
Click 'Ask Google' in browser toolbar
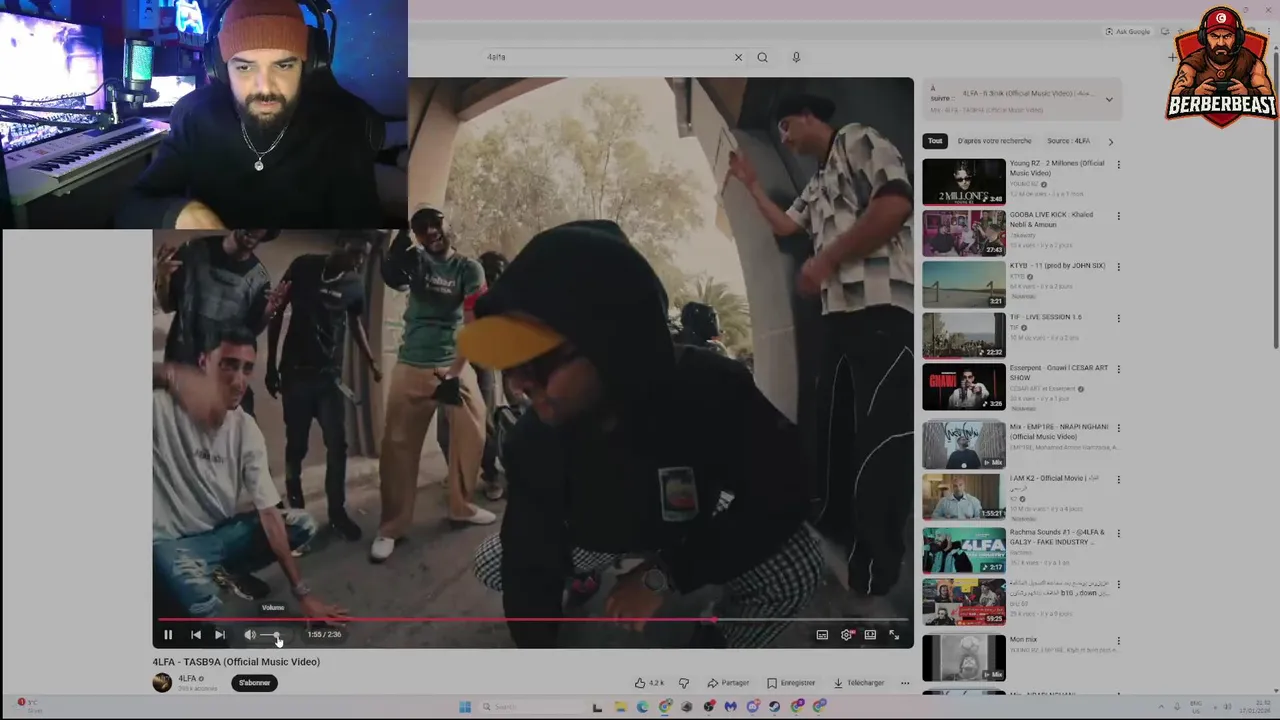click(1128, 31)
